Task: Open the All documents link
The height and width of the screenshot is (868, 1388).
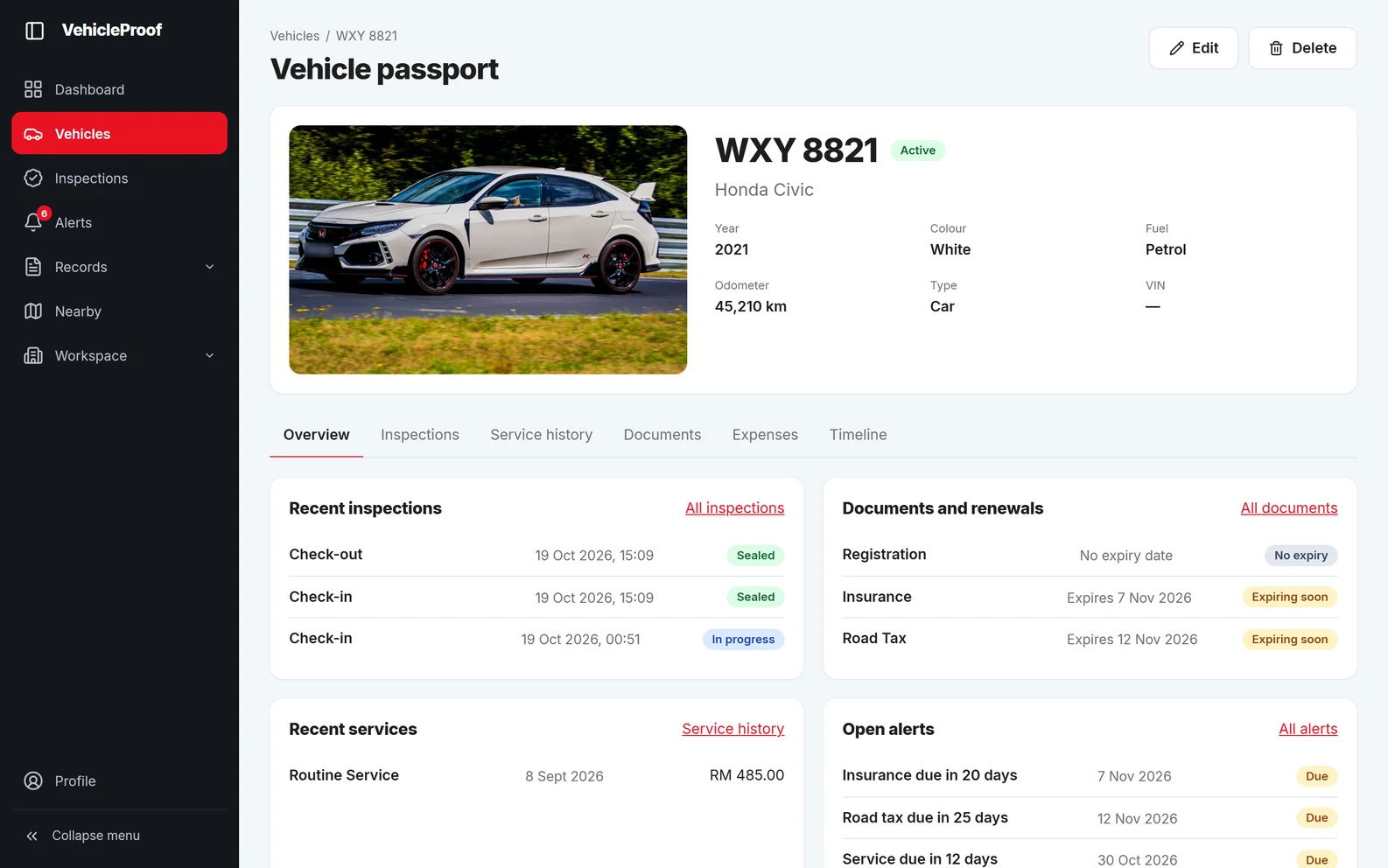Action: pyautogui.click(x=1289, y=508)
